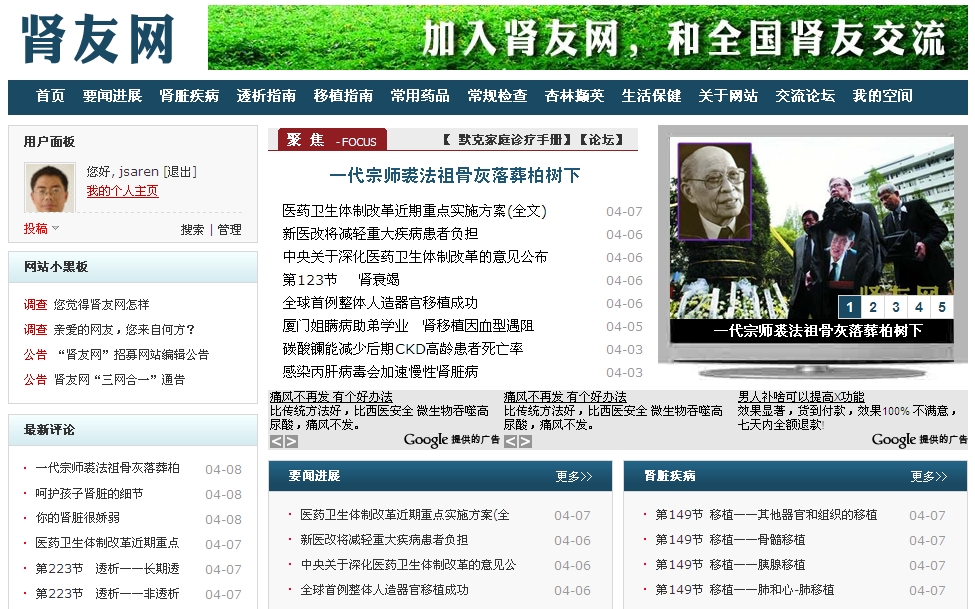Open 默克家庭诊疗手册 link in focus header
Screen dimensions: 975x609
pos(508,139)
